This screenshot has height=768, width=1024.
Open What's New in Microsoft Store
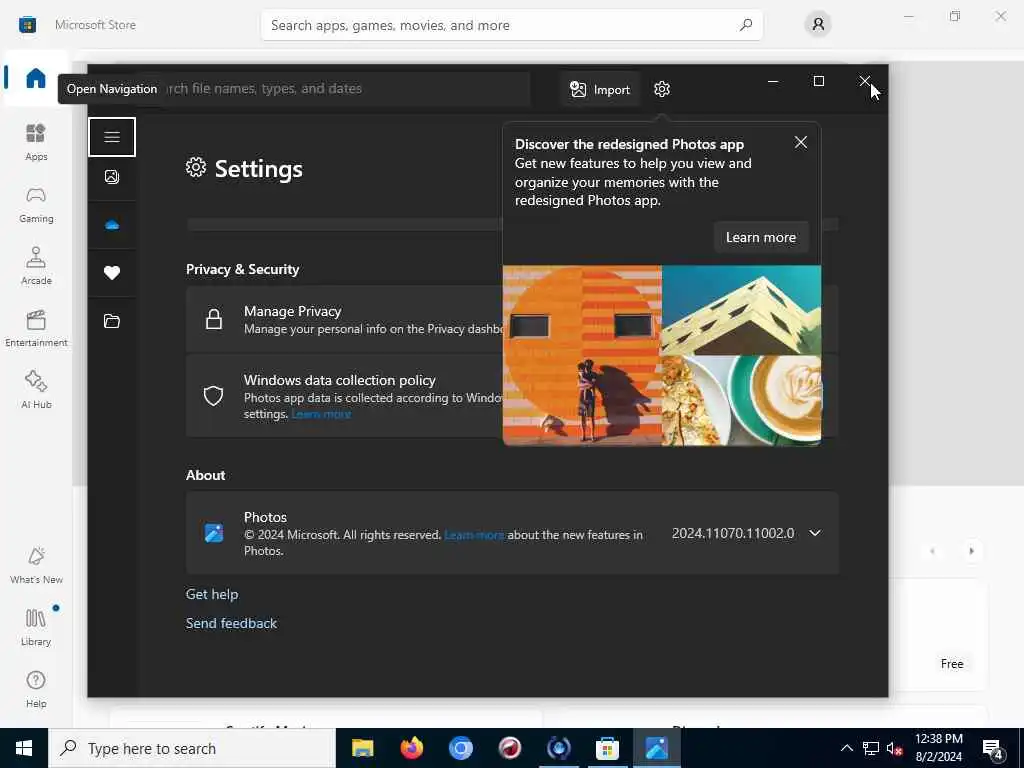(x=36, y=565)
